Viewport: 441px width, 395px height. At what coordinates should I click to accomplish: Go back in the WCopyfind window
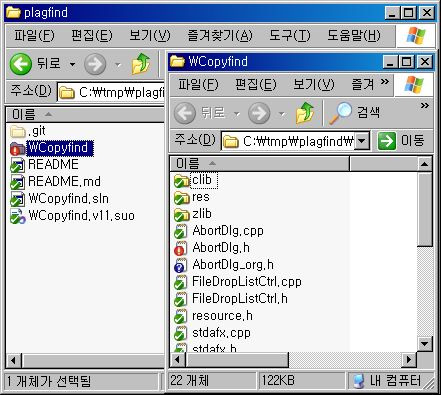pos(199,113)
